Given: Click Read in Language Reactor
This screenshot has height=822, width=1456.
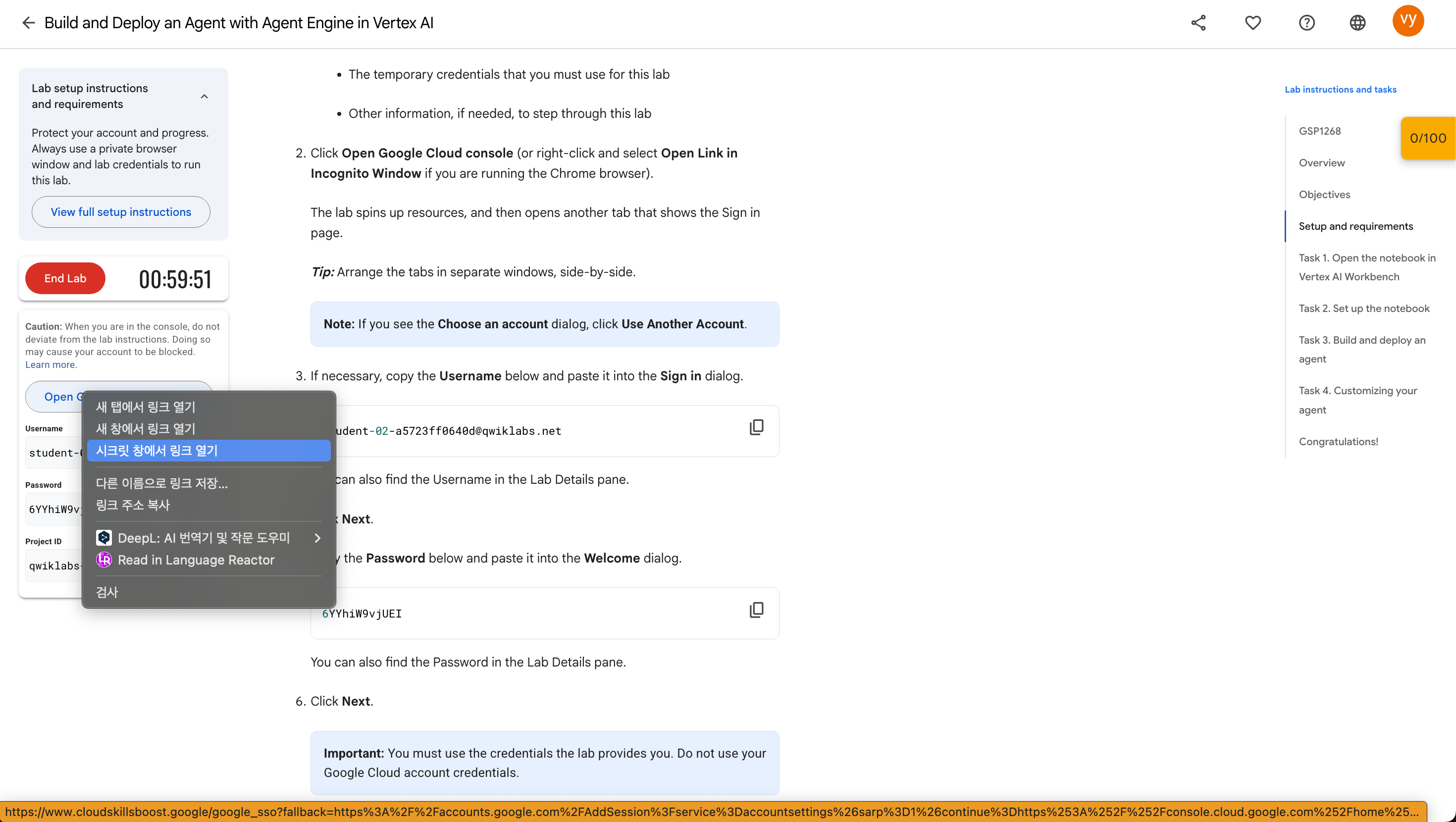Looking at the screenshot, I should point(196,560).
